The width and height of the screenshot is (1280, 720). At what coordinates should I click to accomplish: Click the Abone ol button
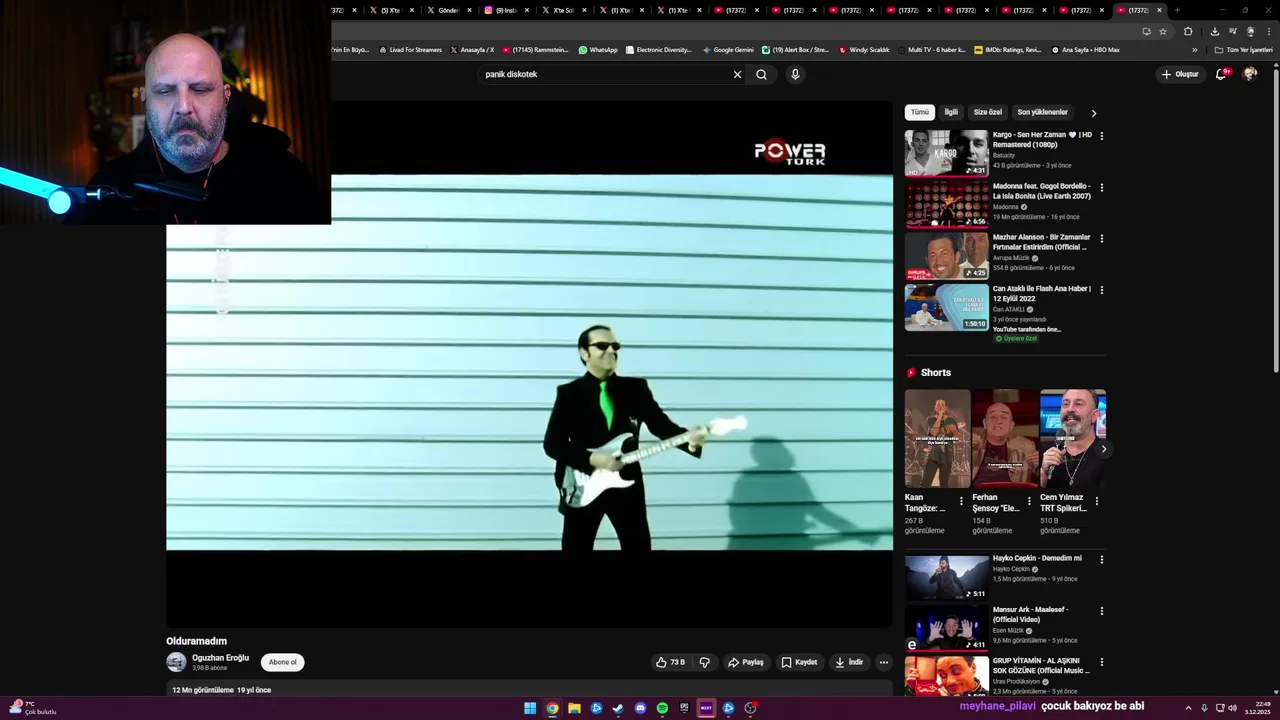point(283,662)
